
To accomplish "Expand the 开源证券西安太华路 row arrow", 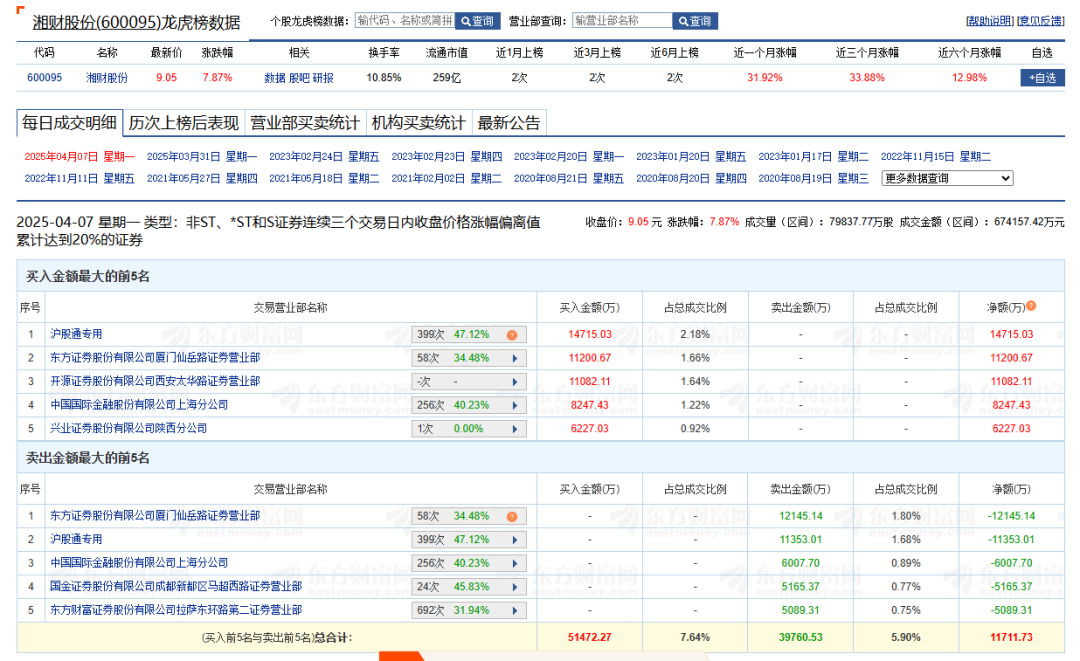I will [515, 382].
